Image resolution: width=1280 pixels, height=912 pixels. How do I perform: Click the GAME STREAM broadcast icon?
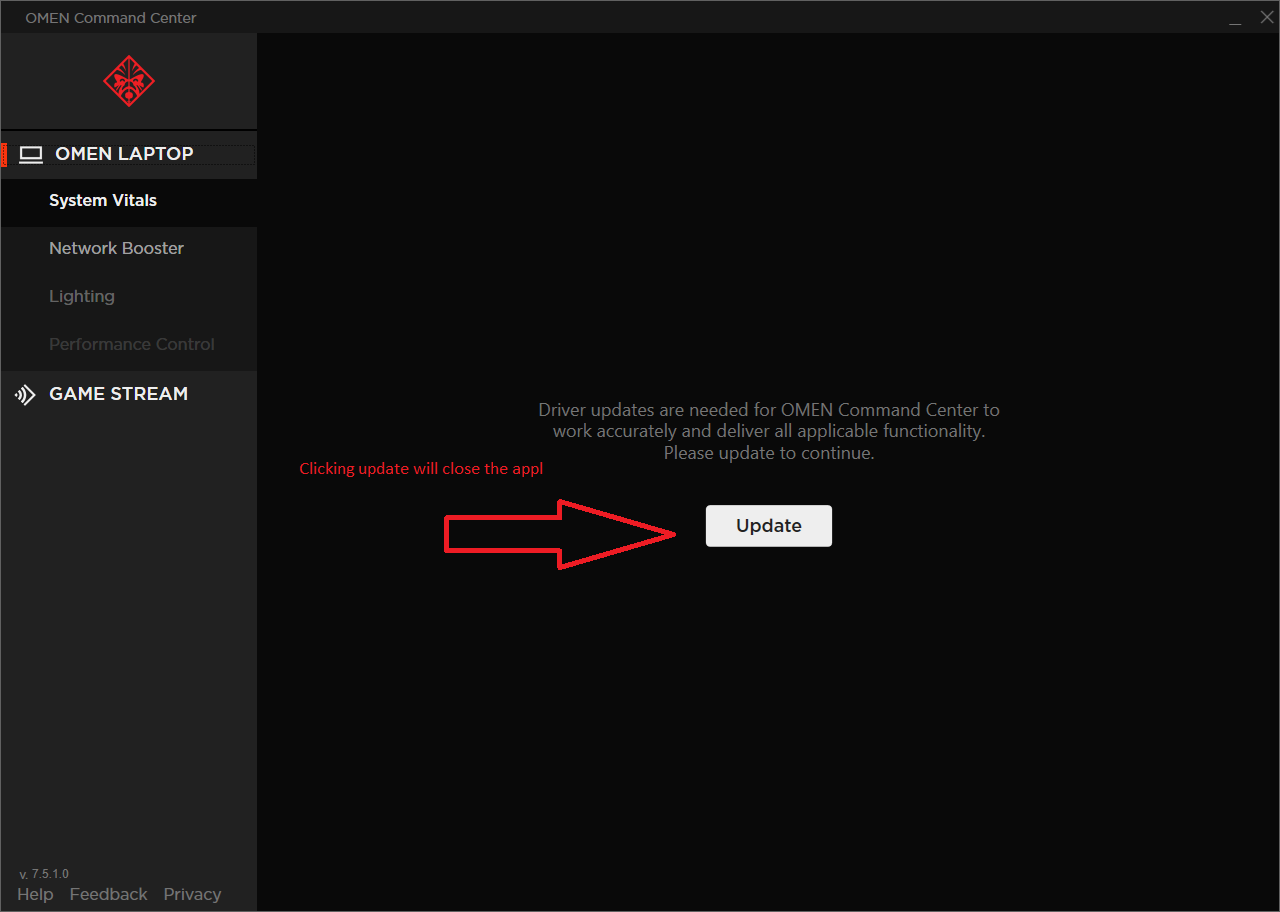click(x=24, y=395)
